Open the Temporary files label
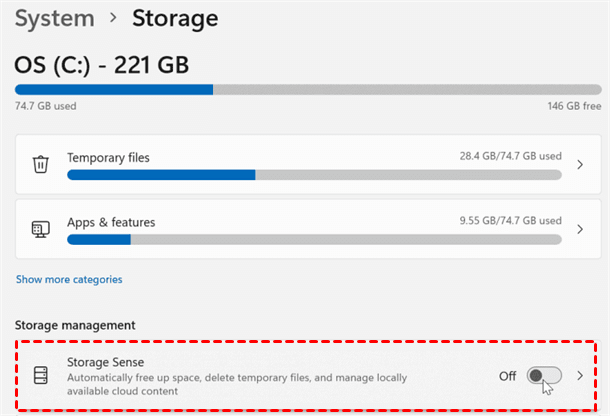610x416 pixels. tap(108, 157)
